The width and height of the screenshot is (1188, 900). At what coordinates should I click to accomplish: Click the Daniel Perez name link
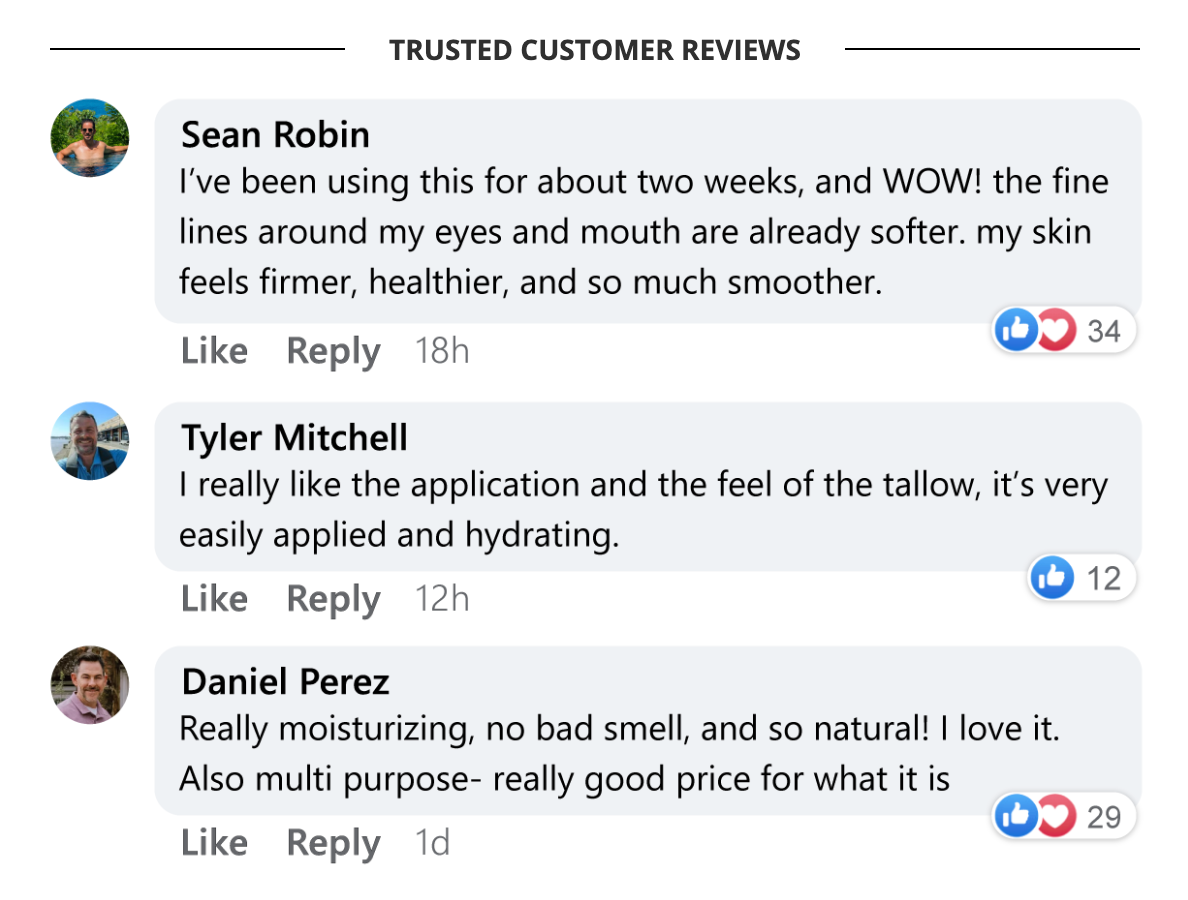(x=285, y=681)
